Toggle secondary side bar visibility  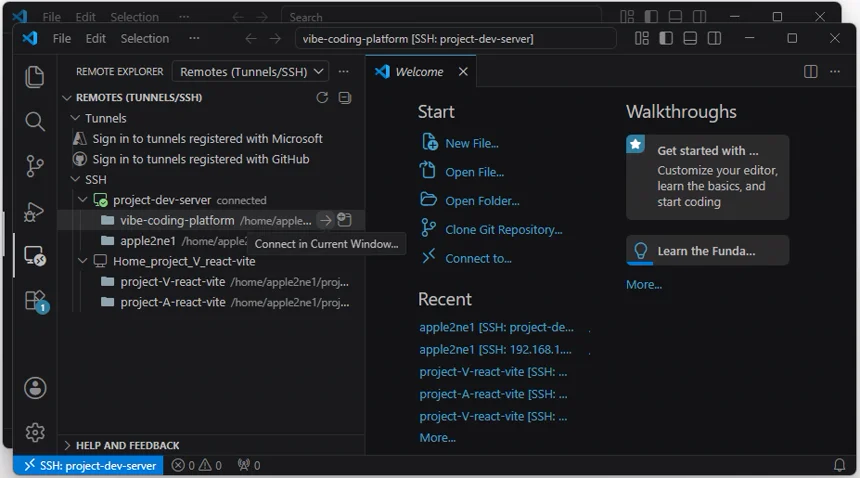click(x=714, y=38)
